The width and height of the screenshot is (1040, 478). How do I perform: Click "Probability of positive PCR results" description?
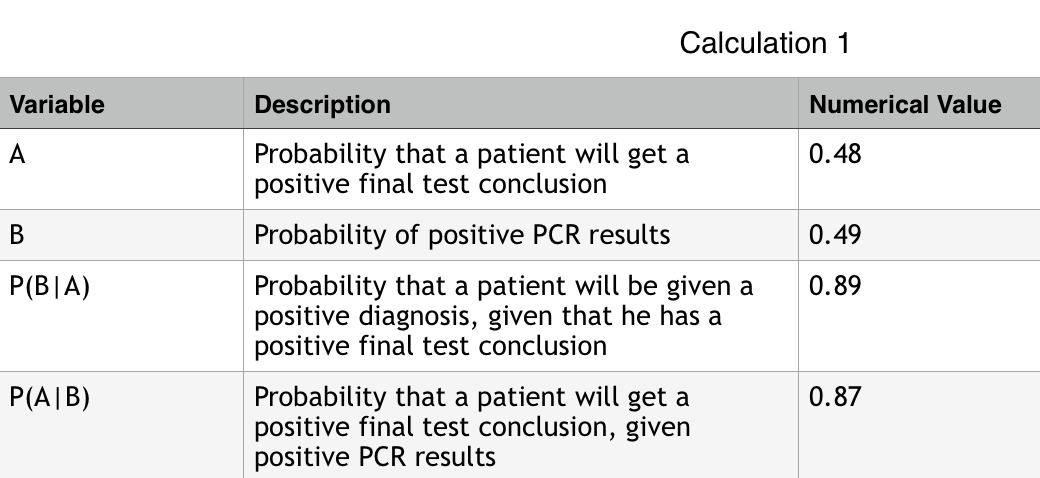(461, 236)
